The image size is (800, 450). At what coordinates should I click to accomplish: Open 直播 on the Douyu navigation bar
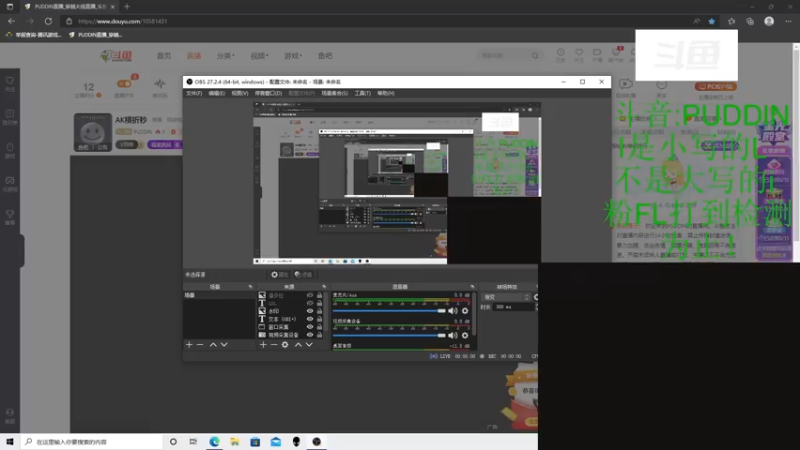194,56
